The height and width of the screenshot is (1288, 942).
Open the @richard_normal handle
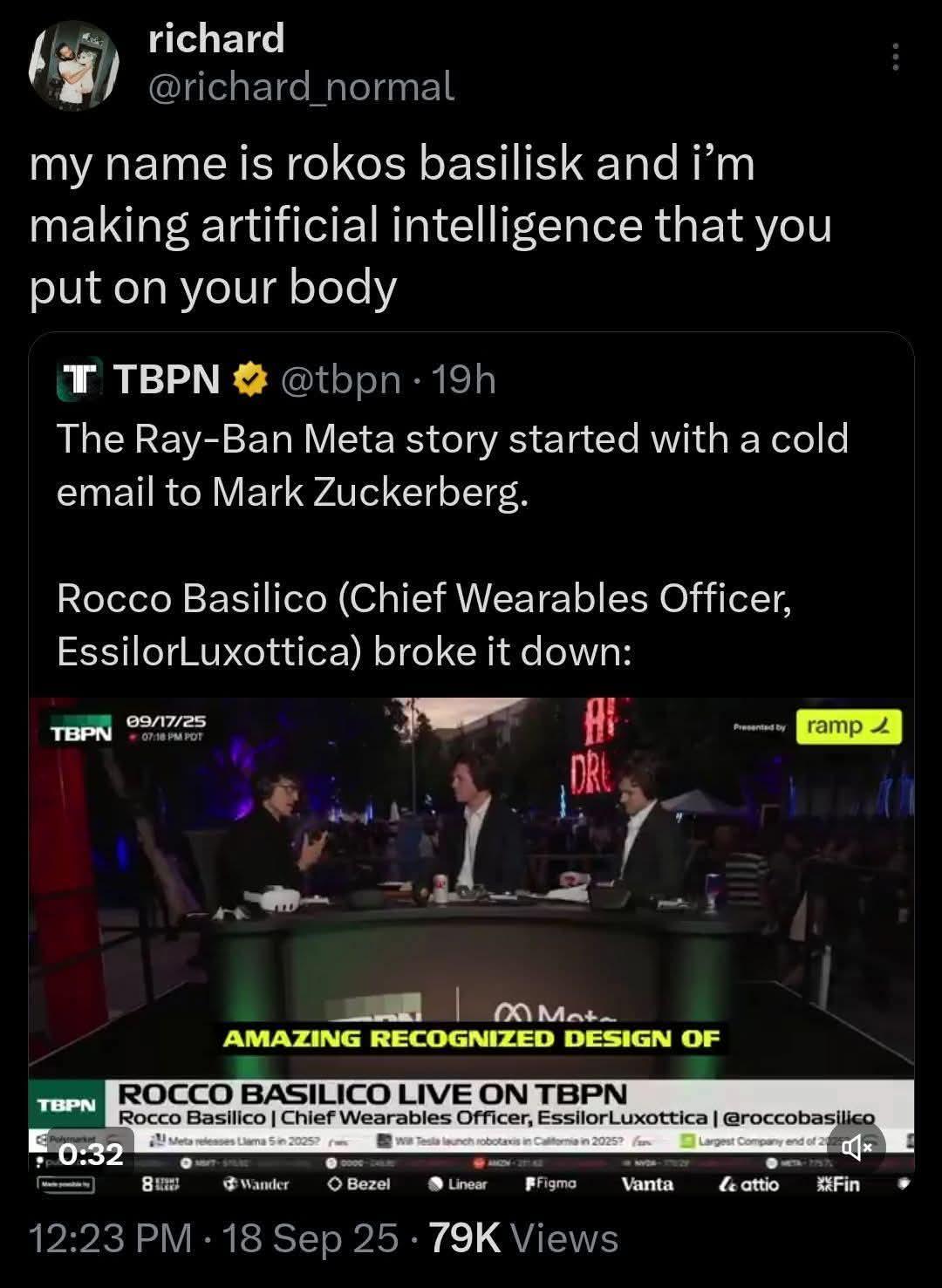point(301,86)
